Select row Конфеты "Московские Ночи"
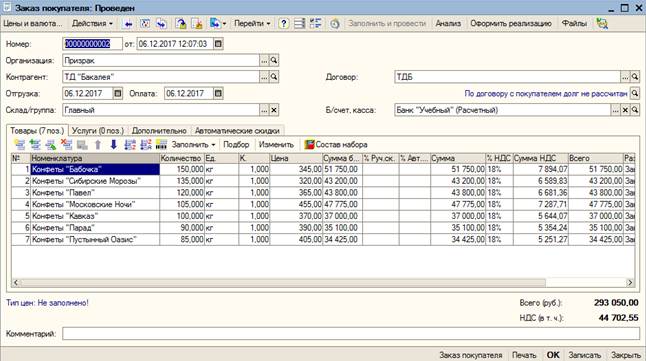This screenshot has height=361, width=646. pyautogui.click(x=323, y=204)
